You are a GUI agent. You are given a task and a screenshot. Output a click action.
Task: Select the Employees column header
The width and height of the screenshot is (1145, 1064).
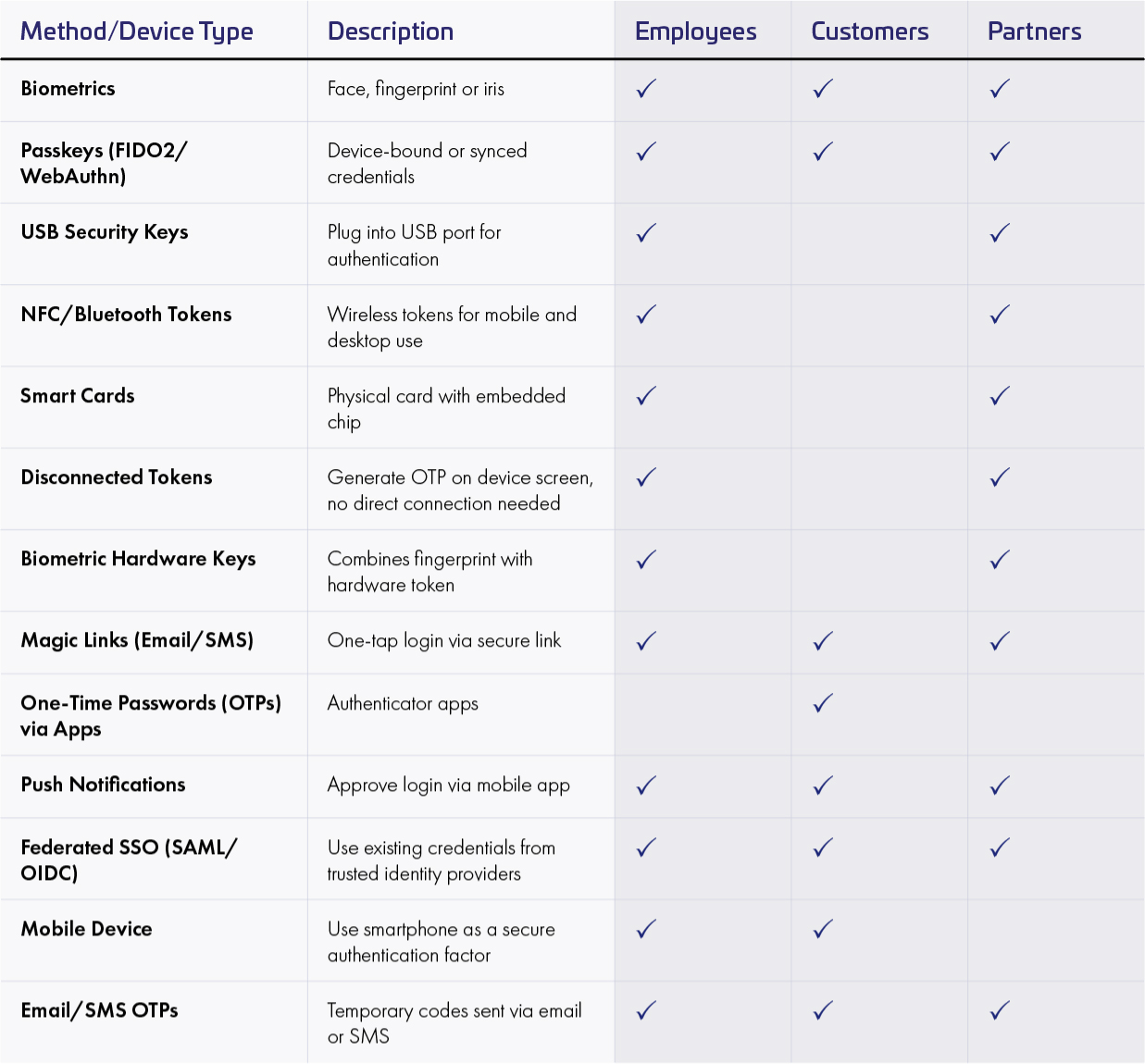695,31
